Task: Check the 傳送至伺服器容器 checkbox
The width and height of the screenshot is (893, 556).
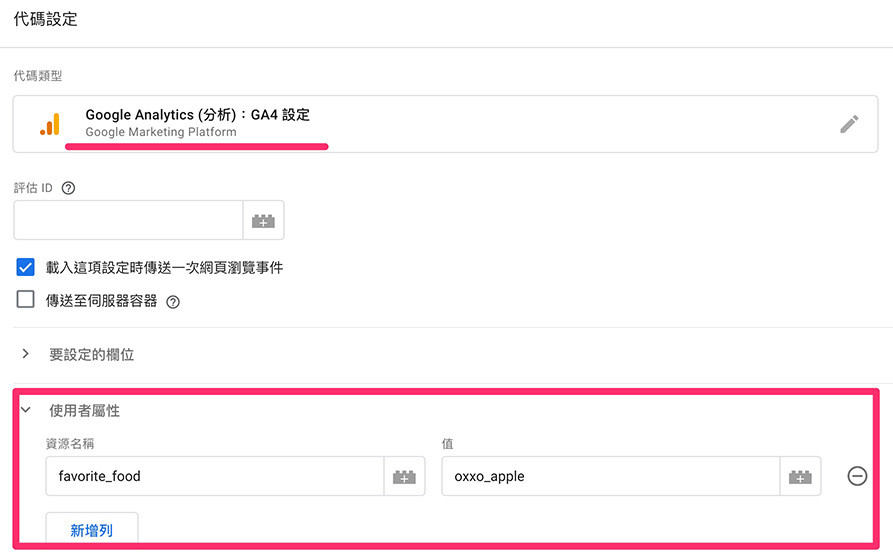Action: click(26, 299)
